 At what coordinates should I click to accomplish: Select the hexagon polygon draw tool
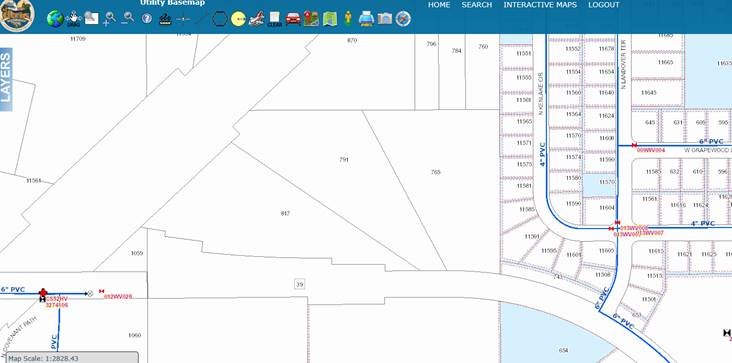(219, 19)
